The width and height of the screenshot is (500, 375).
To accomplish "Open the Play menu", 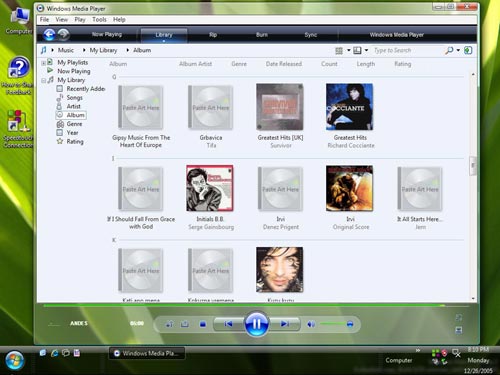I will (x=80, y=20).
